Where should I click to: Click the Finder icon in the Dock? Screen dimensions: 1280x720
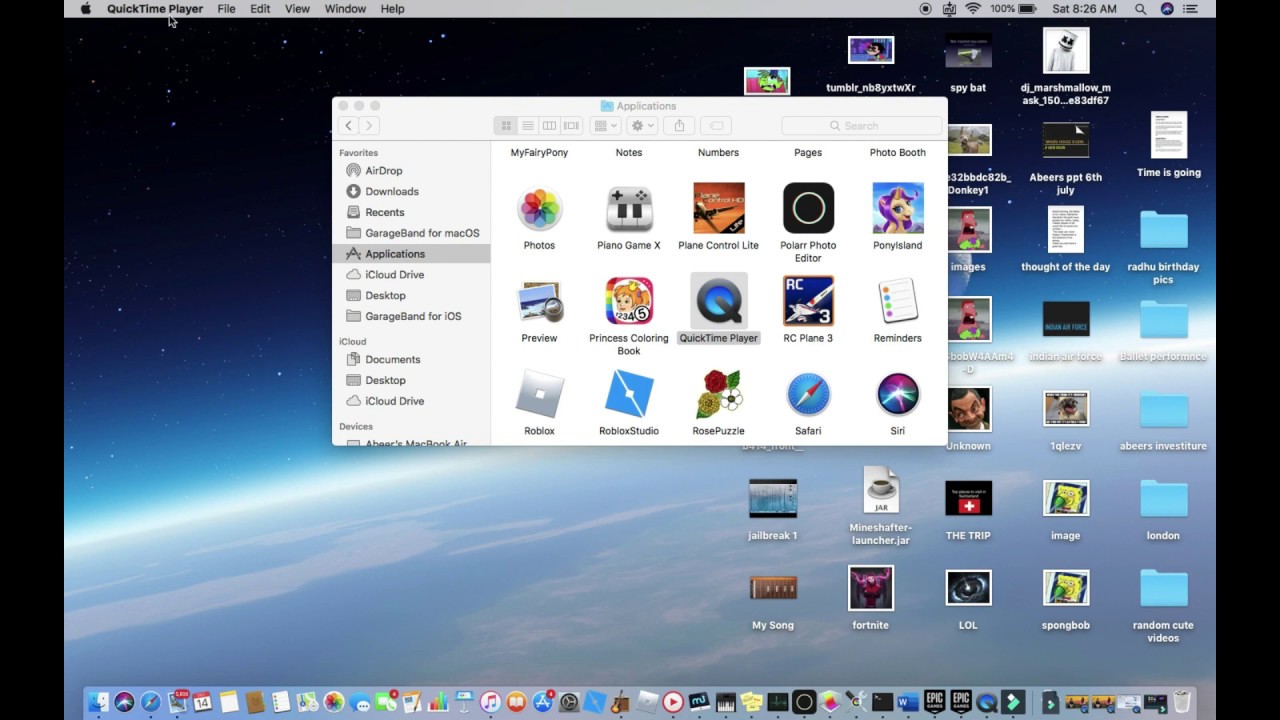pos(99,702)
